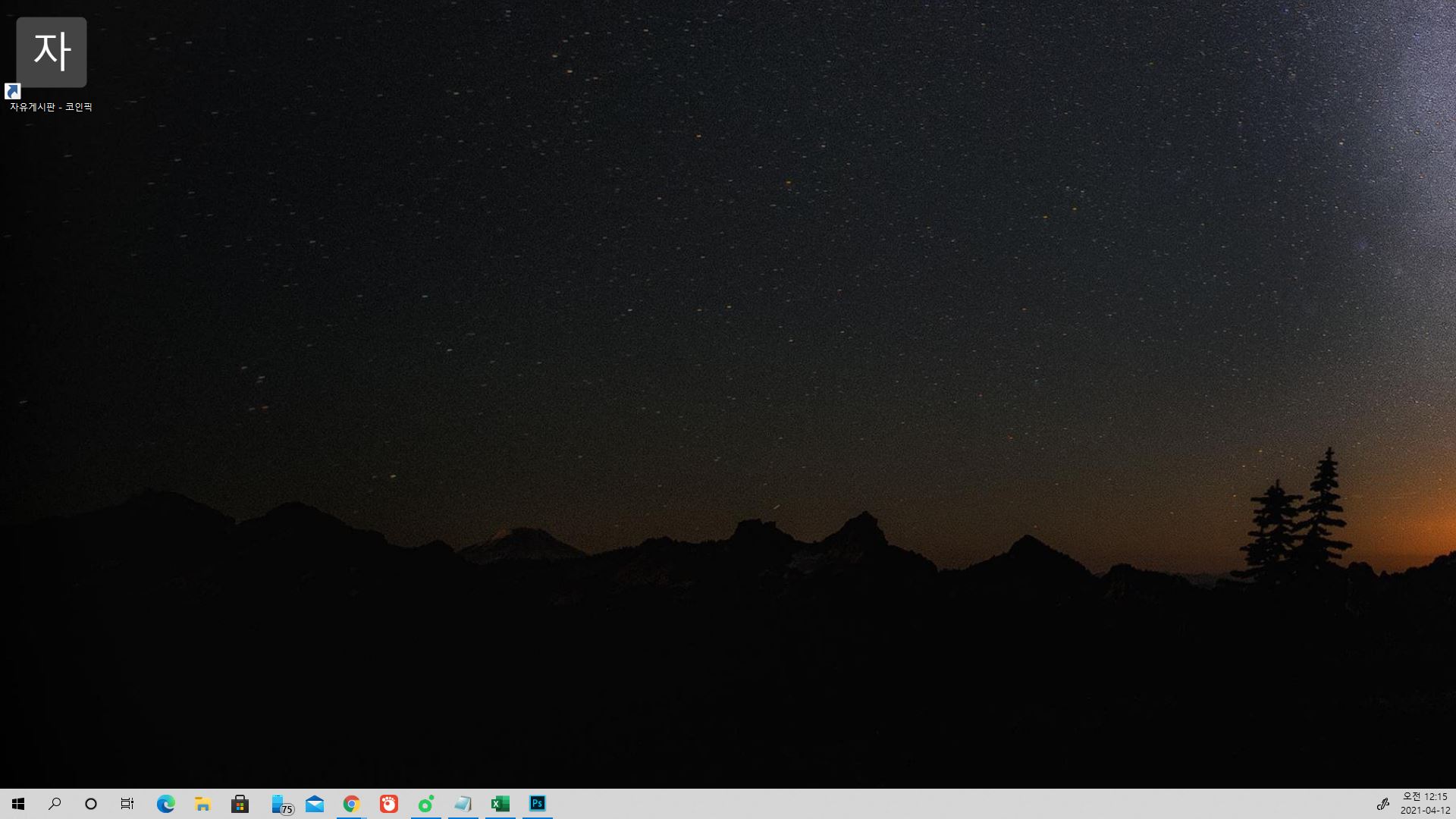Open Task View on the taskbar
The height and width of the screenshot is (819, 1456).
point(127,804)
